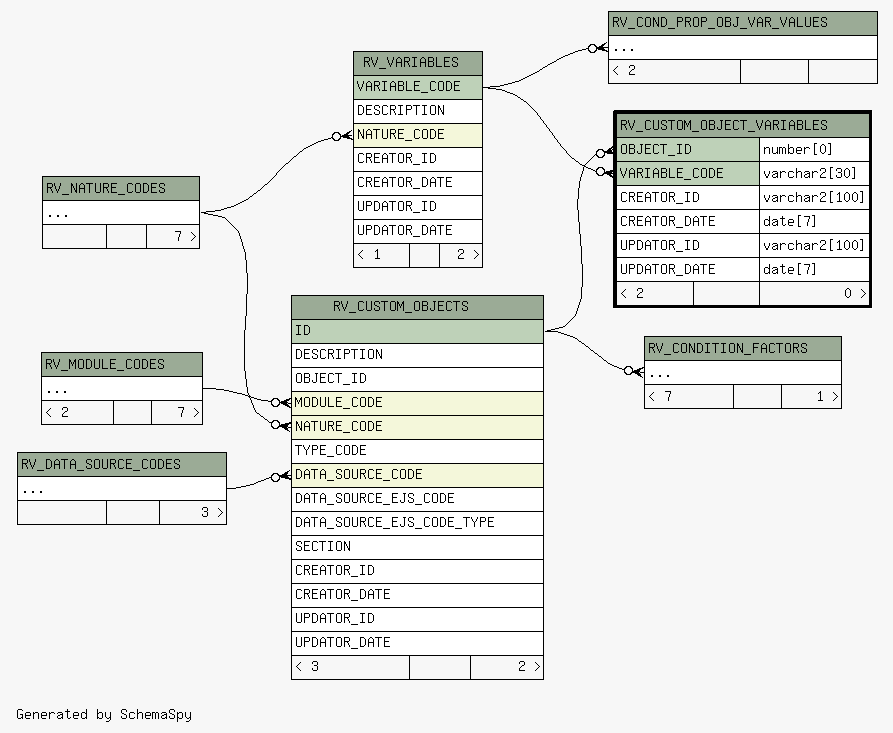The width and height of the screenshot is (893, 733).
Task: Click the '2 >' children count in RV_CUSTOM_OBJECTS
Action: pos(507,667)
